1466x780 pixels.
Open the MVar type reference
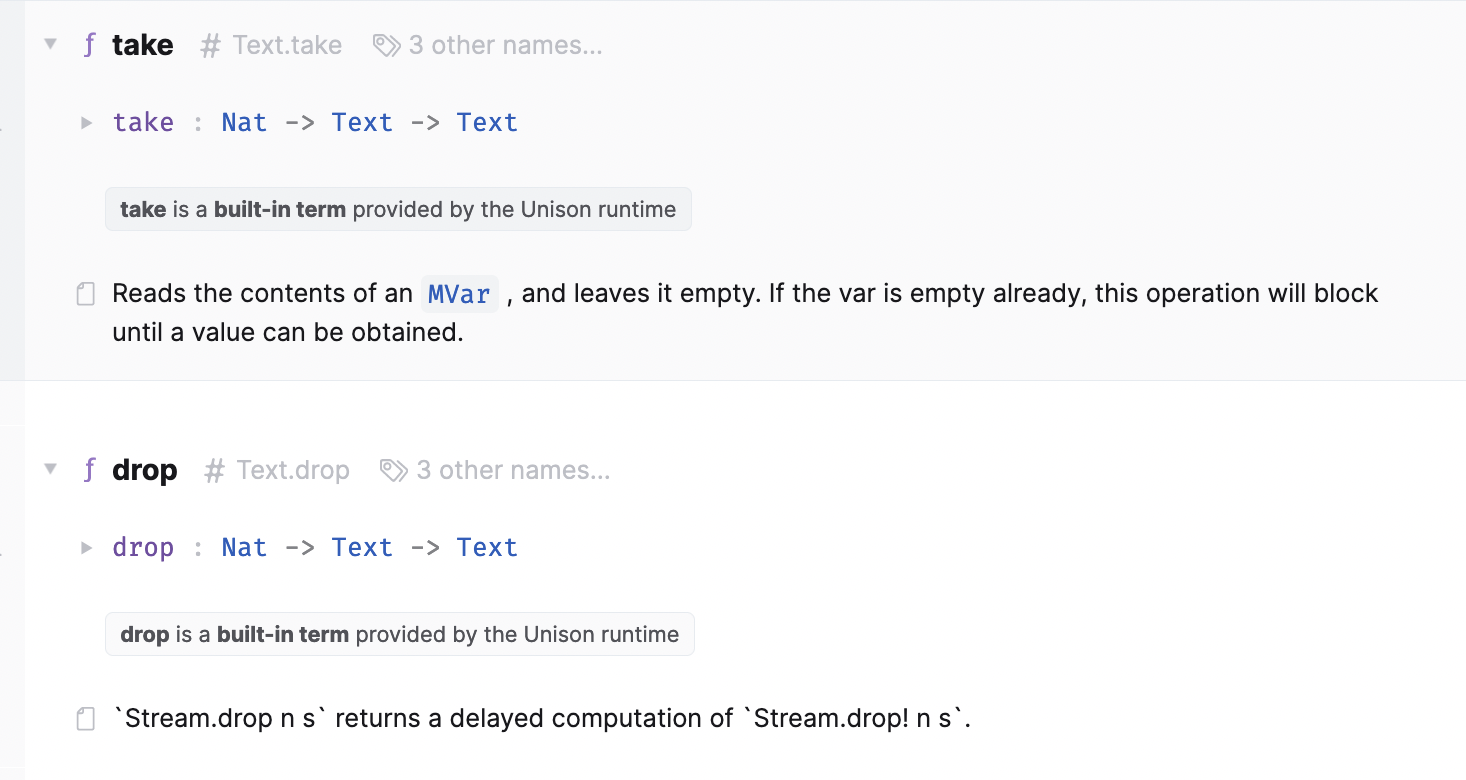459,293
